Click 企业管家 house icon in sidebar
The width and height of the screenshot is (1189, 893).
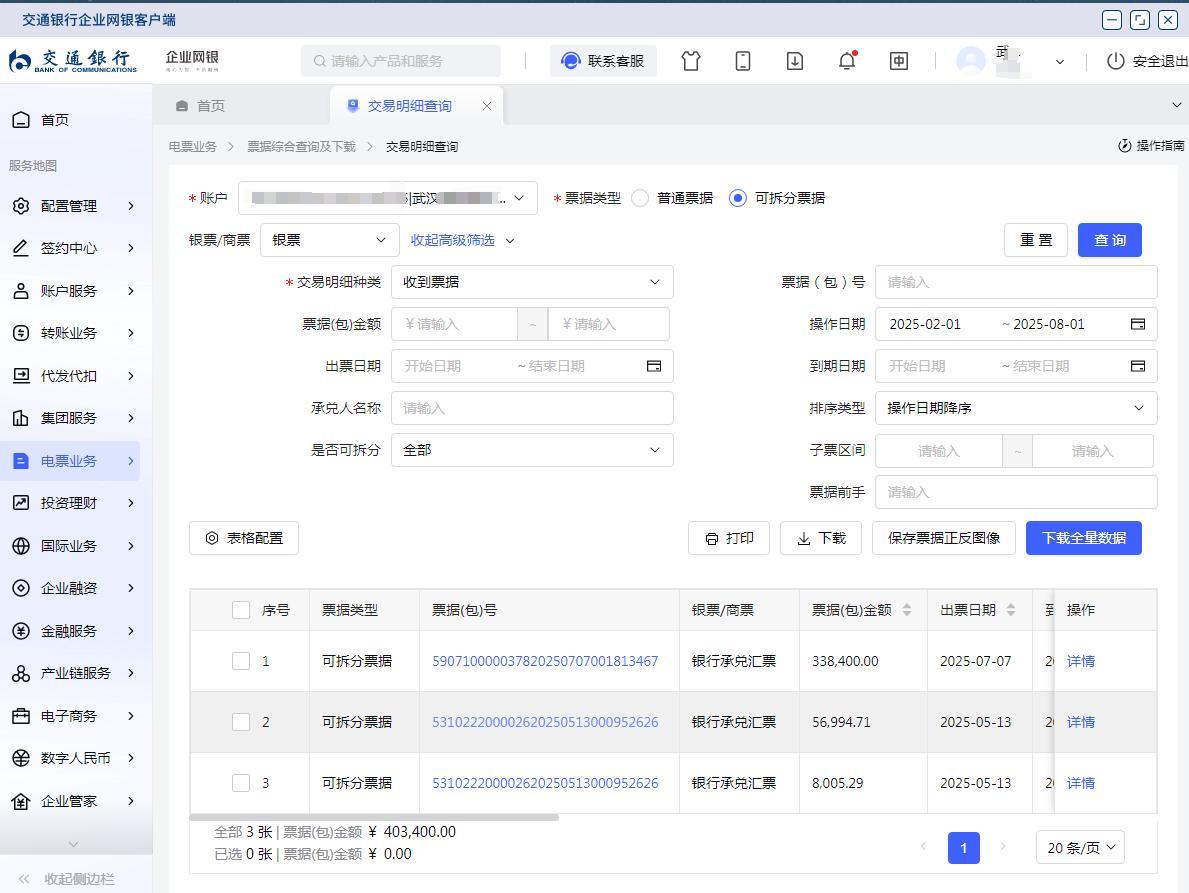(x=21, y=801)
